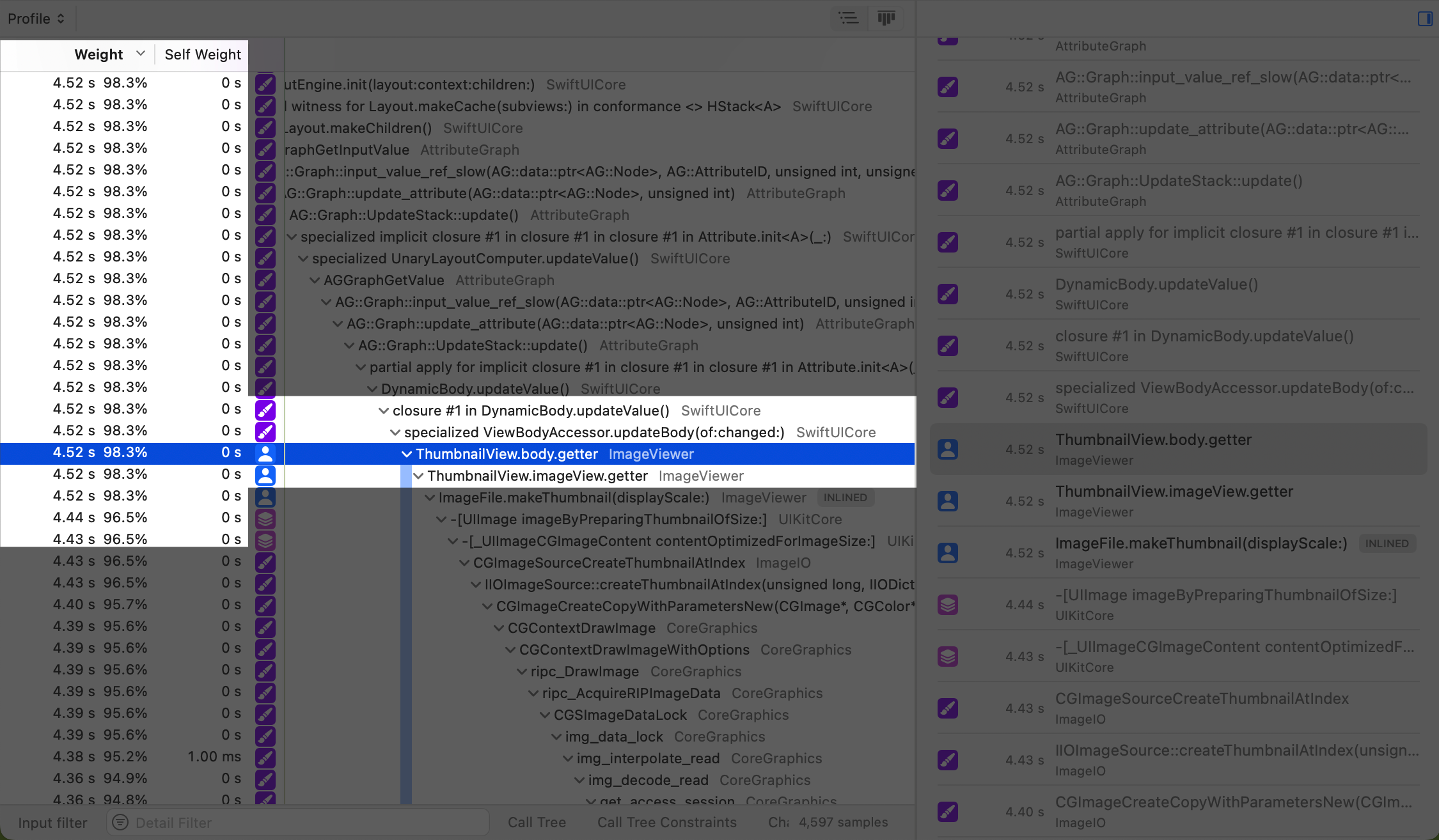
Task: Click the magnifier icon in Detail Filter
Action: (120, 823)
